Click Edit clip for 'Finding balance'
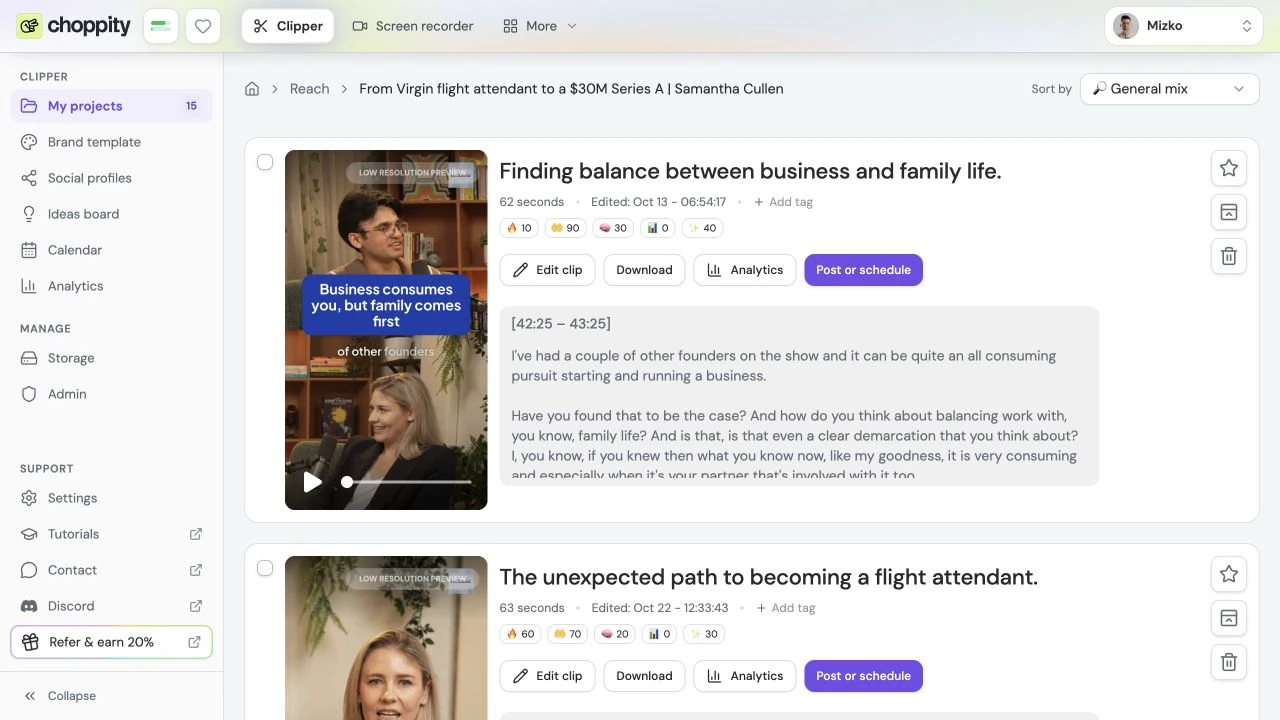This screenshot has height=720, width=1280. [x=547, y=270]
